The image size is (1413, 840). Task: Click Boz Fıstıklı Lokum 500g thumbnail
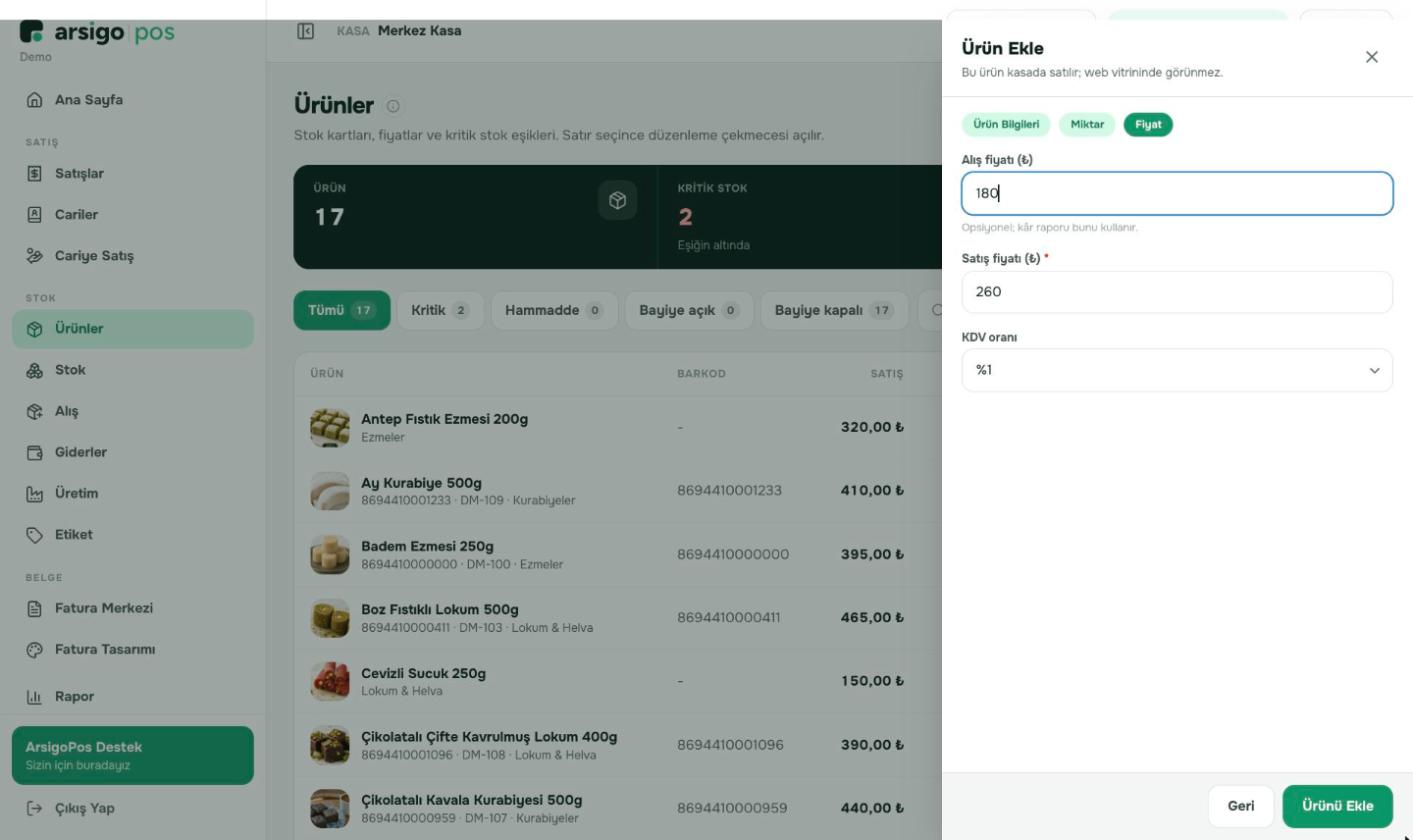click(x=330, y=618)
